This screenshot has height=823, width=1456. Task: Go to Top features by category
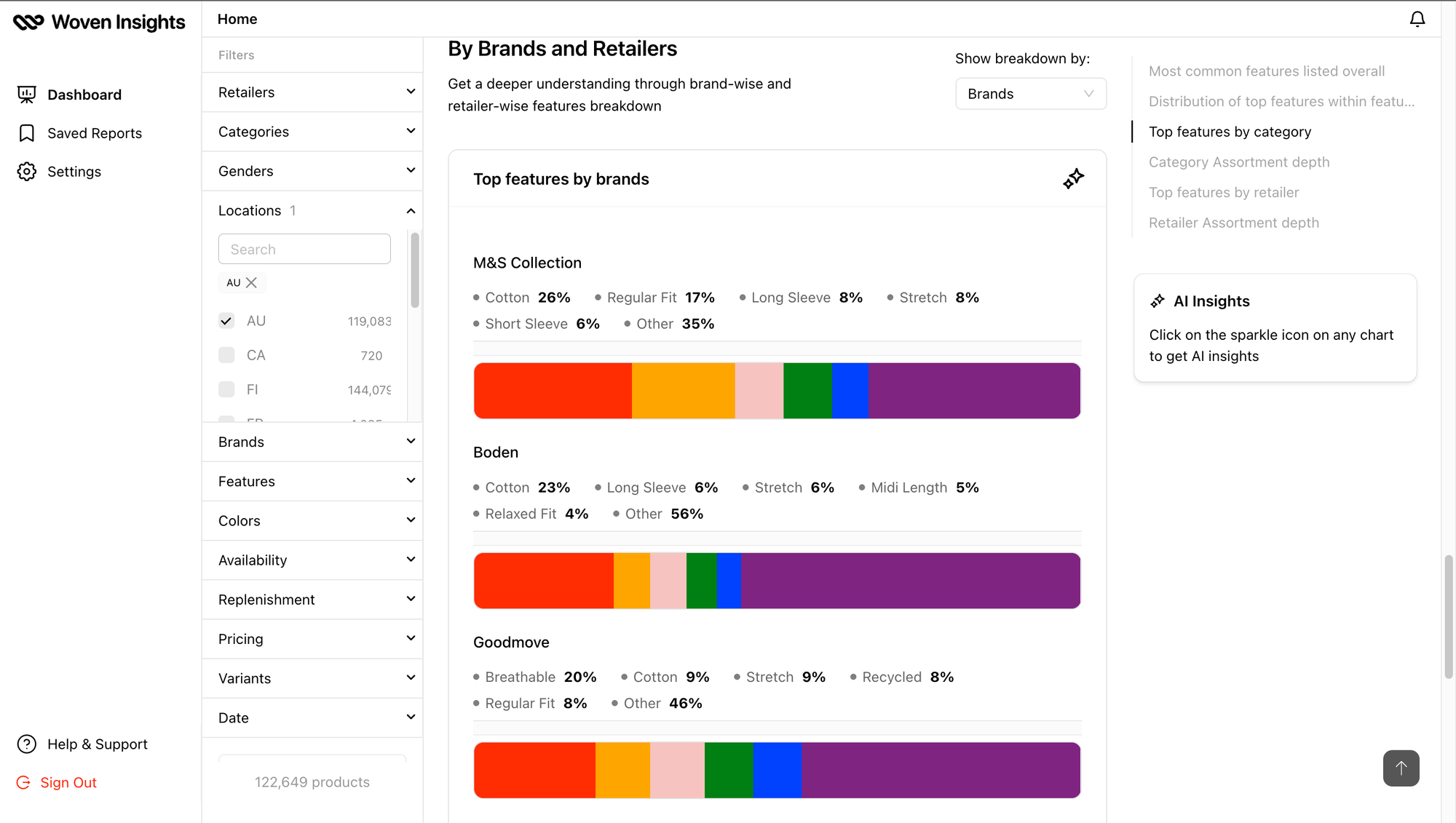coord(1230,132)
